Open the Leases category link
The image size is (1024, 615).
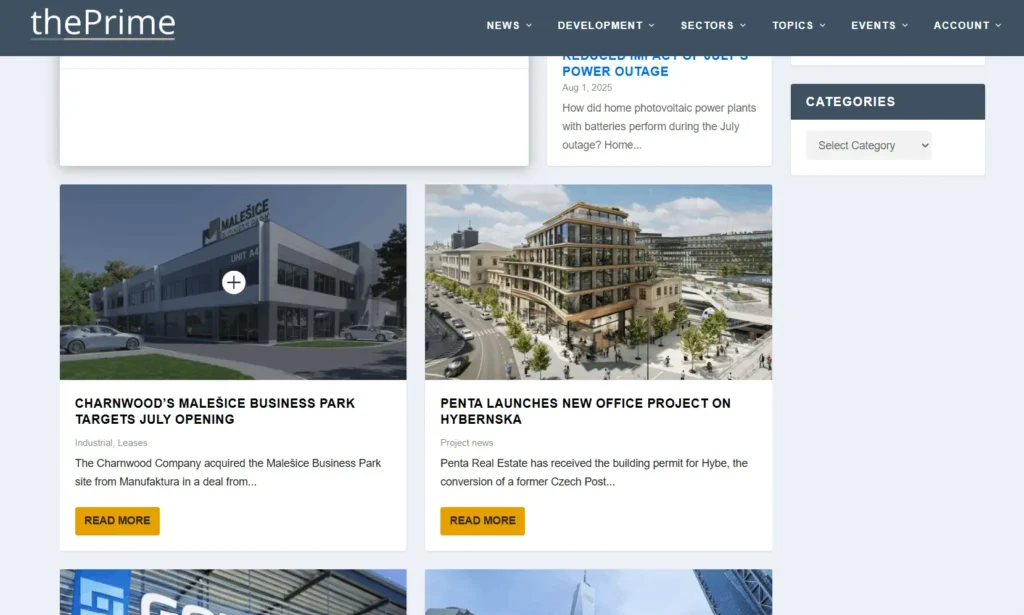pyautogui.click(x=132, y=443)
